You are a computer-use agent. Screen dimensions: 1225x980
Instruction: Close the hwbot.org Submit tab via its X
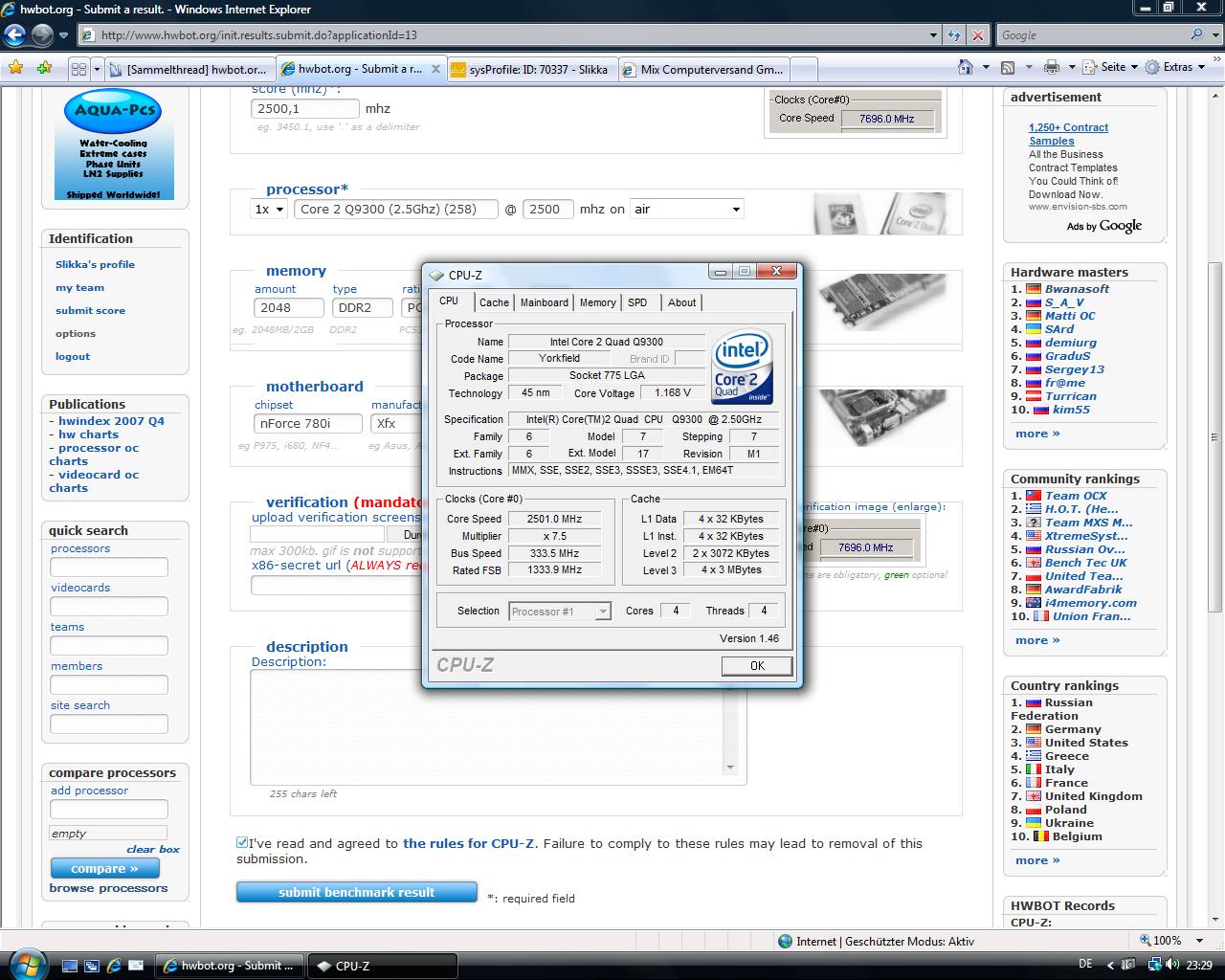pos(435,69)
